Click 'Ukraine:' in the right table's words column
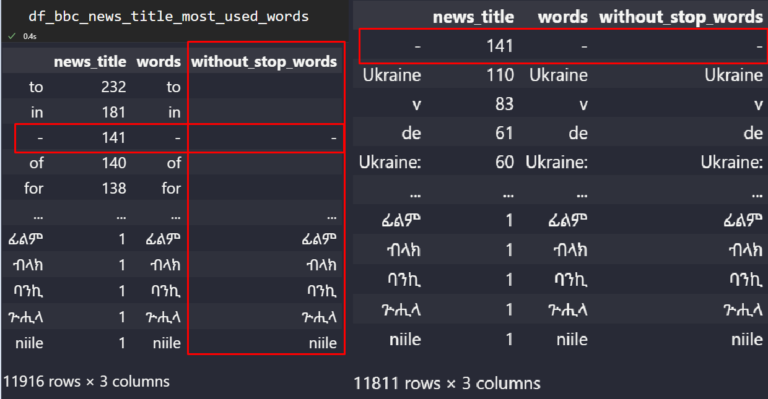768x399 pixels. [x=556, y=162]
